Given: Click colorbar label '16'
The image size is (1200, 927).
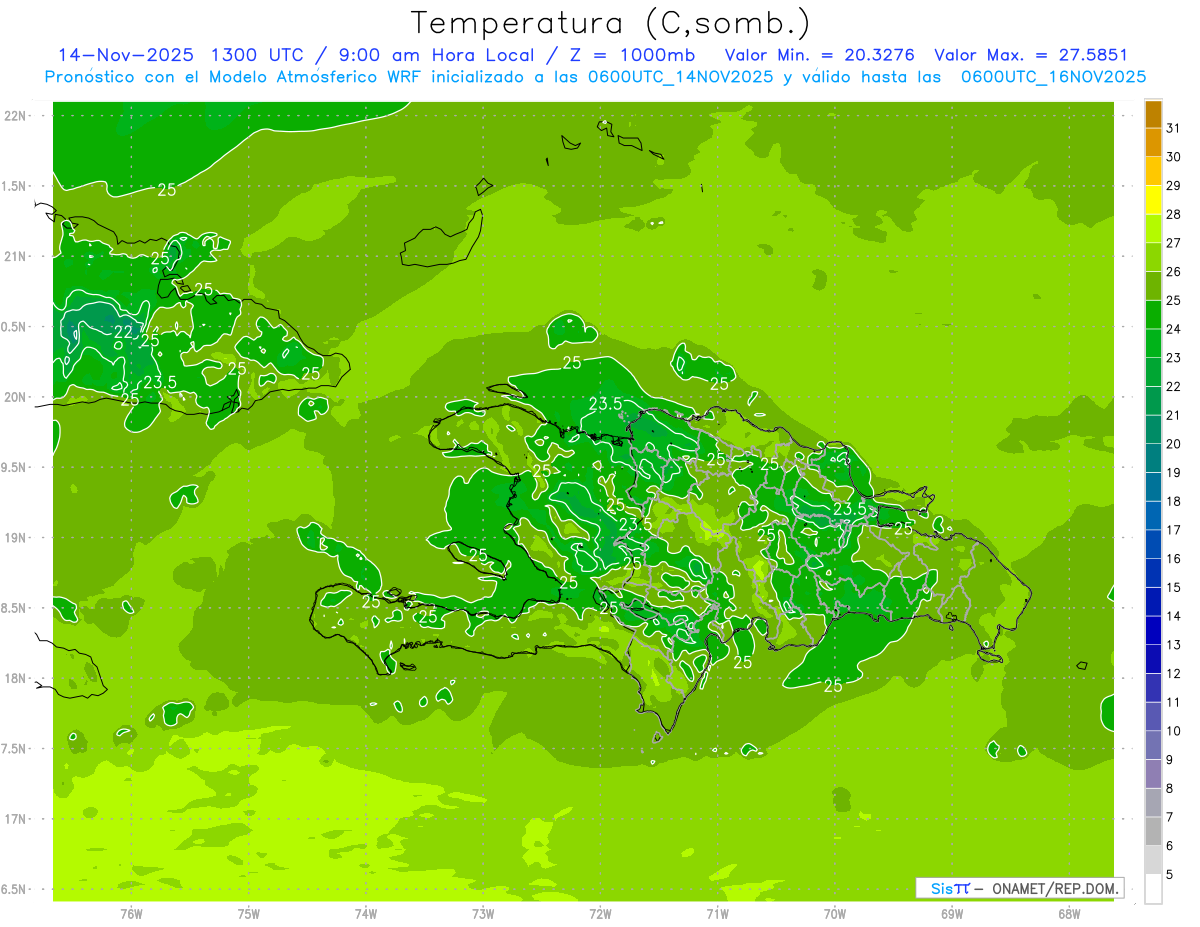Looking at the screenshot, I should tap(1173, 559).
